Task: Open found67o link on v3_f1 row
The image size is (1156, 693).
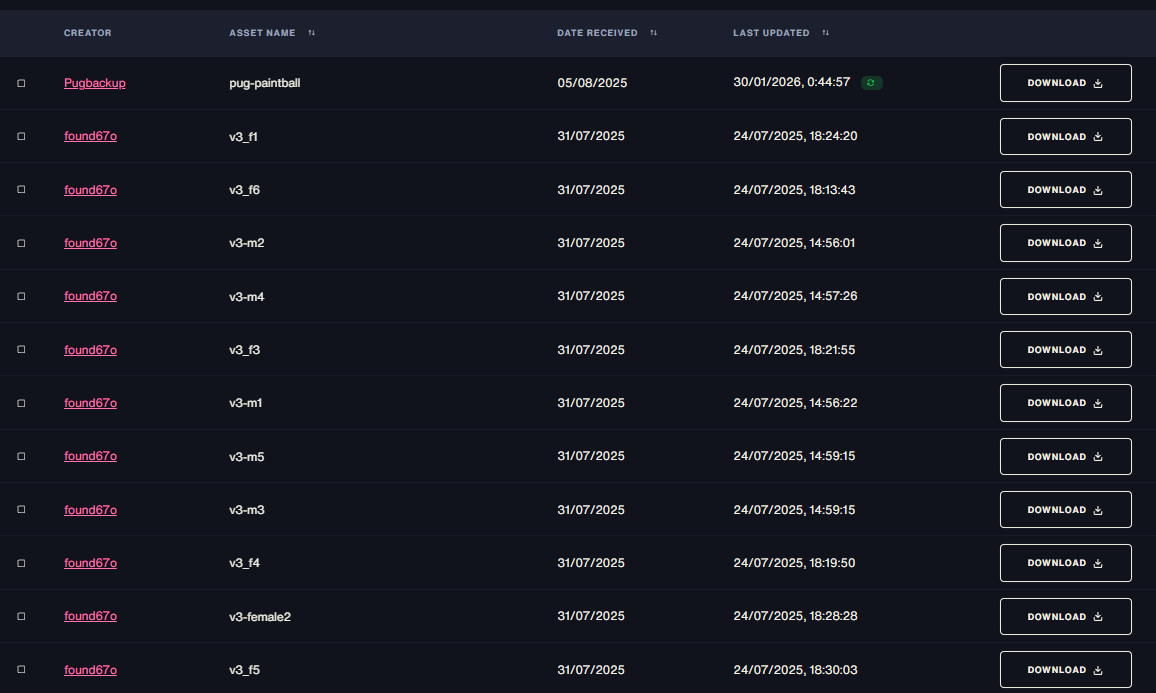Action: tap(90, 136)
